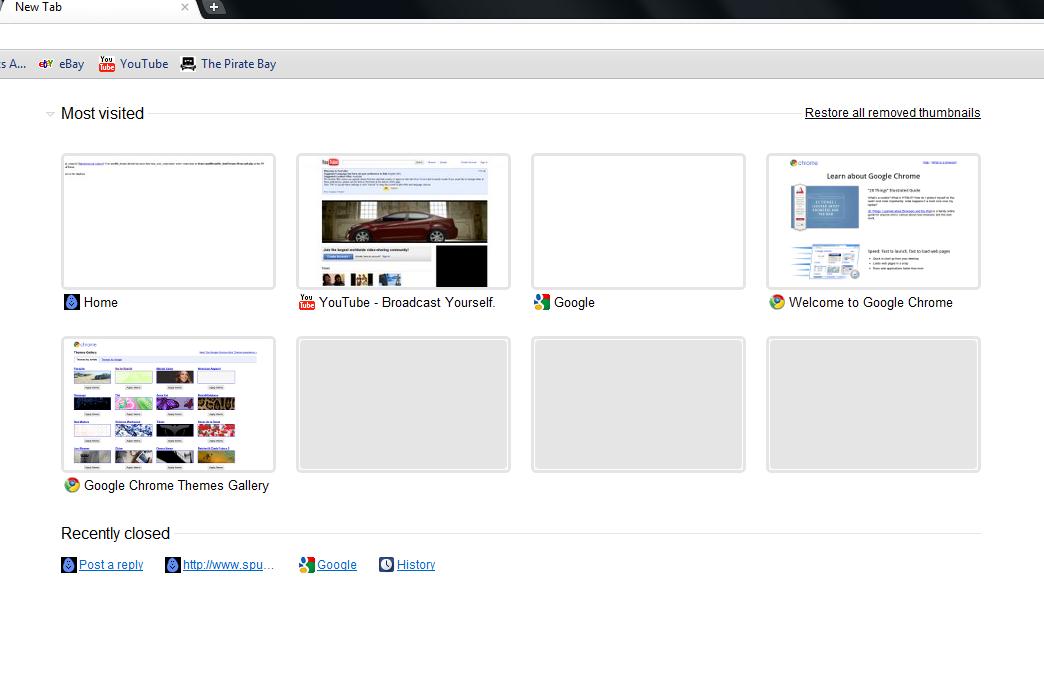Open the Google Chrome Themes Gallery thumbnail
Image resolution: width=1044 pixels, height=674 pixels.
coord(168,404)
